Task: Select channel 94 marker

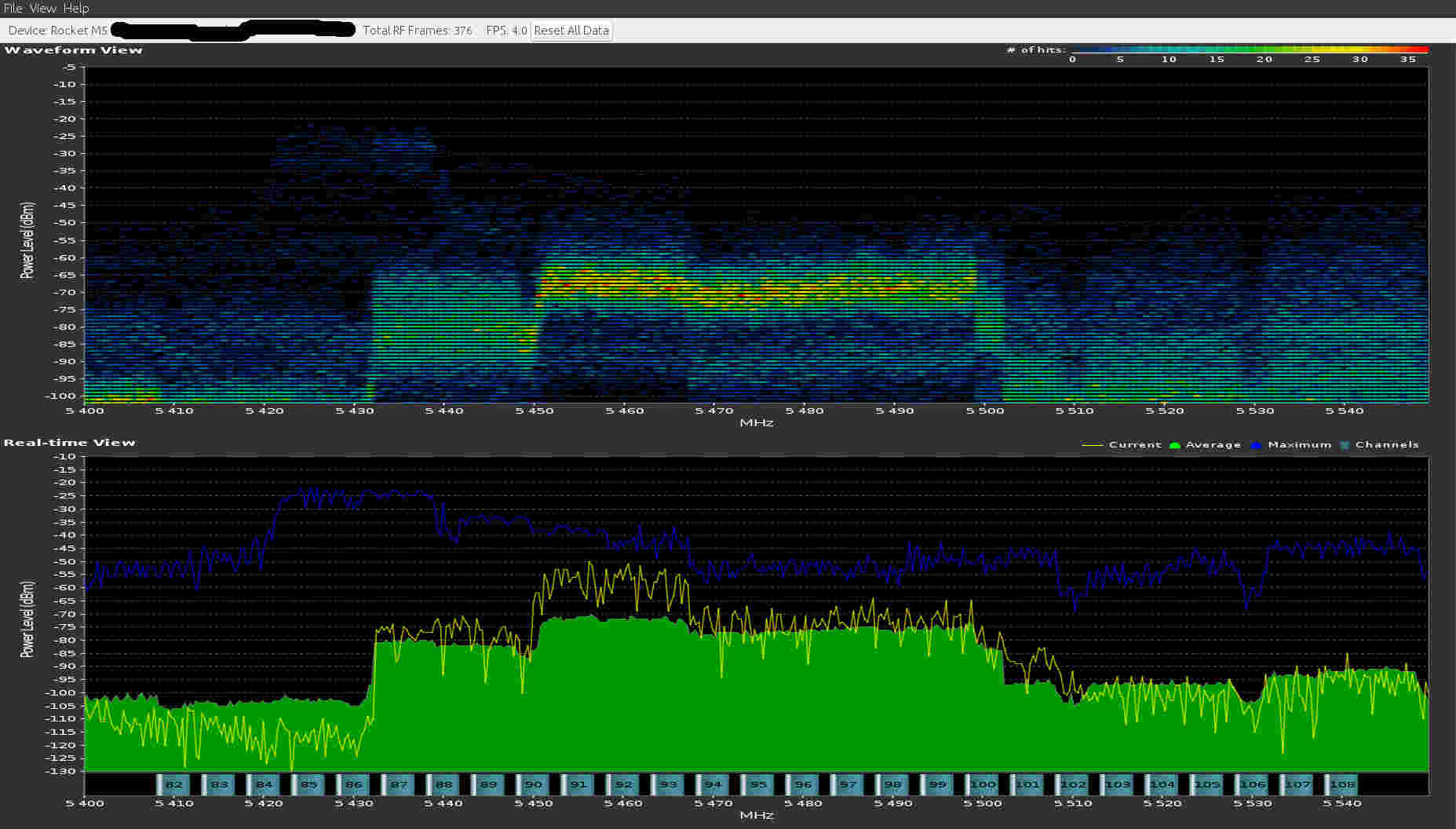Action: pos(713,784)
